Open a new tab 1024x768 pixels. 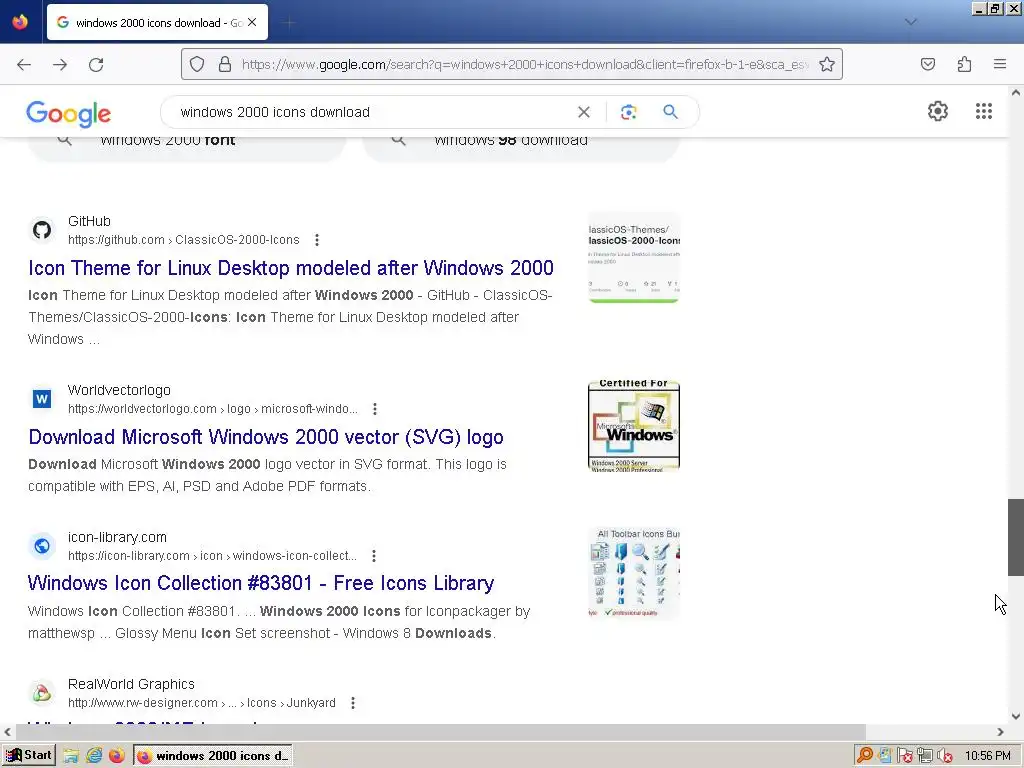(x=289, y=23)
